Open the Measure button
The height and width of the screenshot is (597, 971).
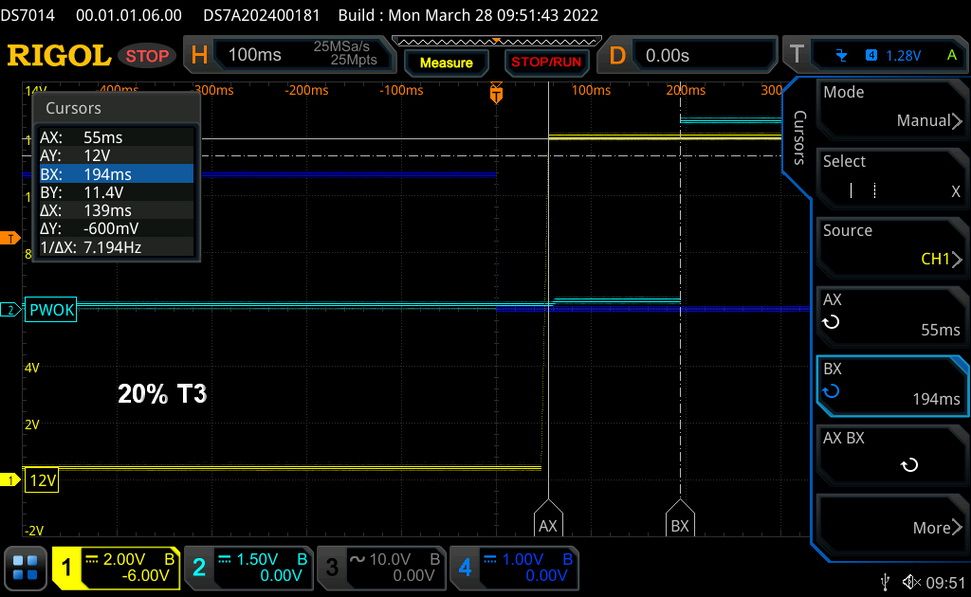click(446, 63)
